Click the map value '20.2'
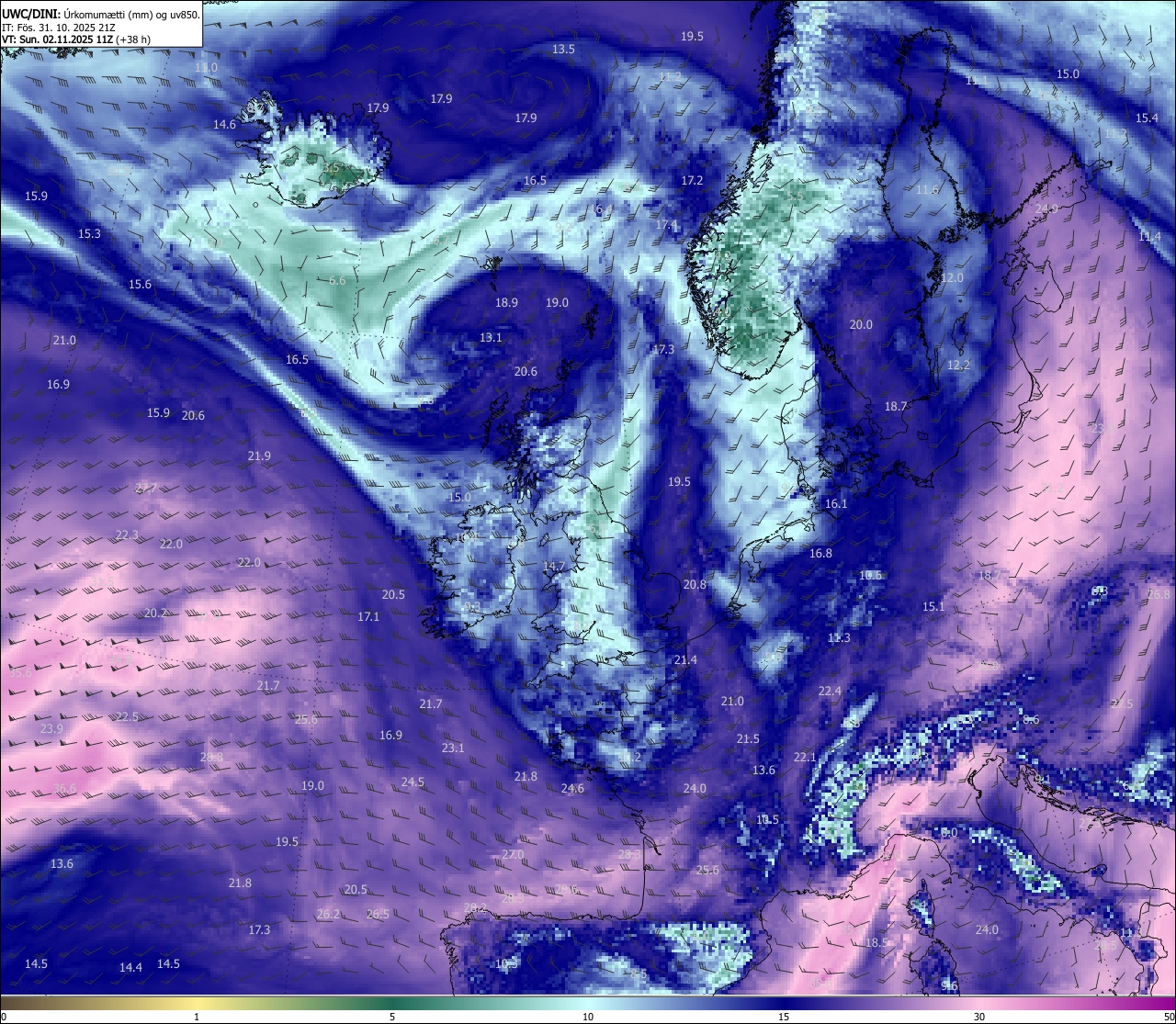The width and height of the screenshot is (1176, 1024). point(155,613)
